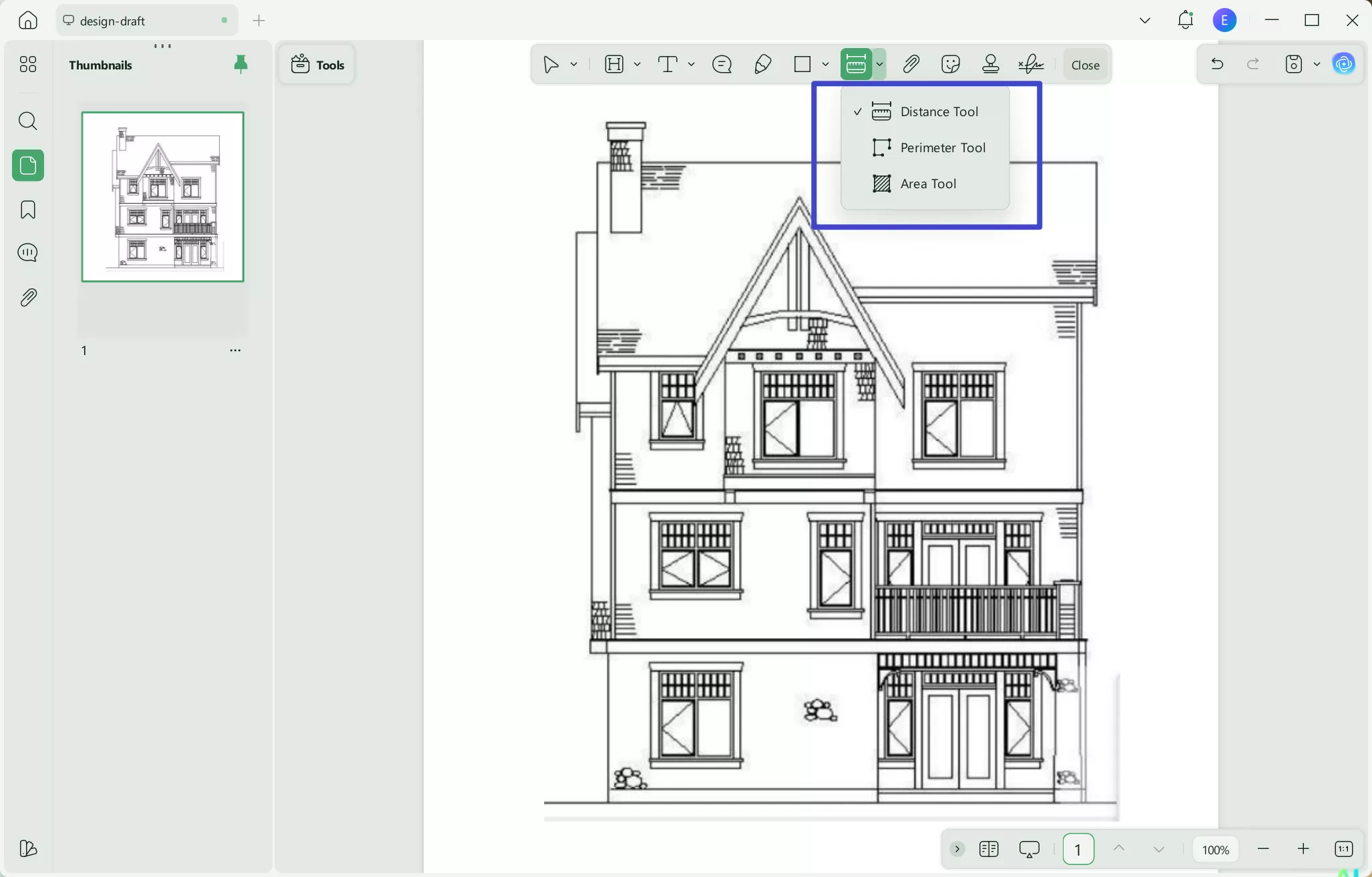Open options for page 1 thumbnail

(235, 350)
